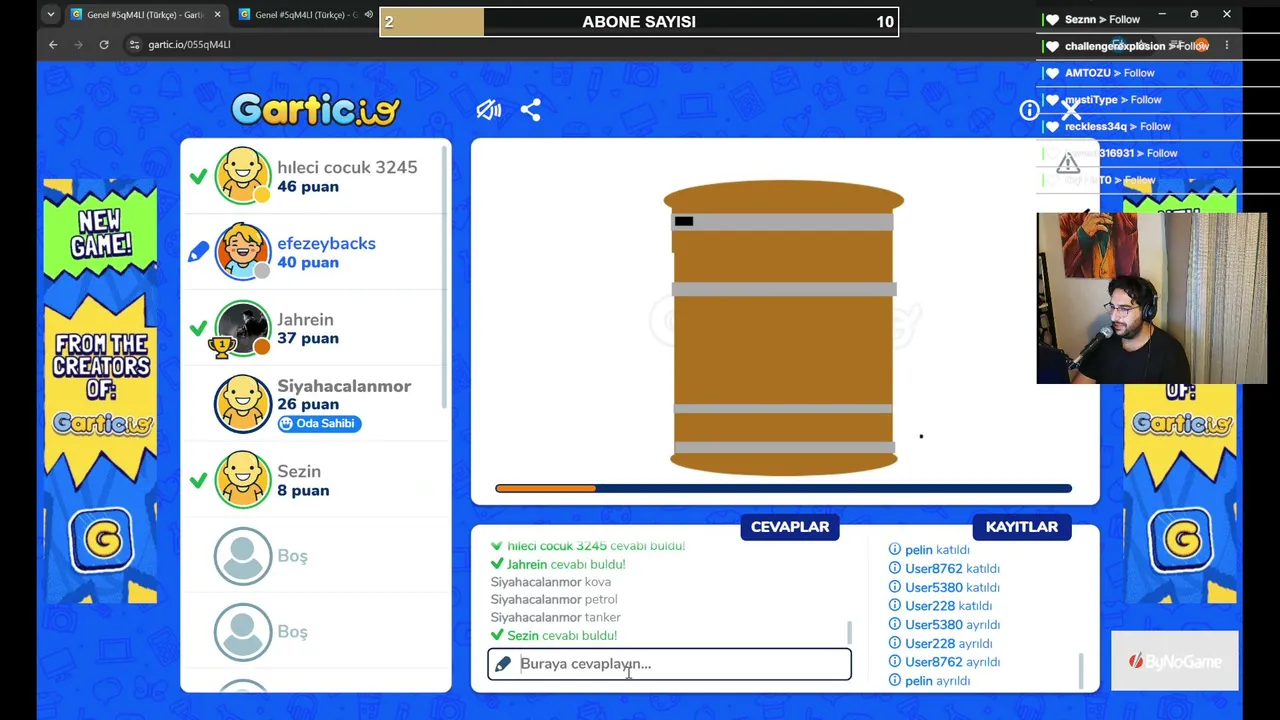Click the barrel drawing on the canvas

pyautogui.click(x=783, y=328)
